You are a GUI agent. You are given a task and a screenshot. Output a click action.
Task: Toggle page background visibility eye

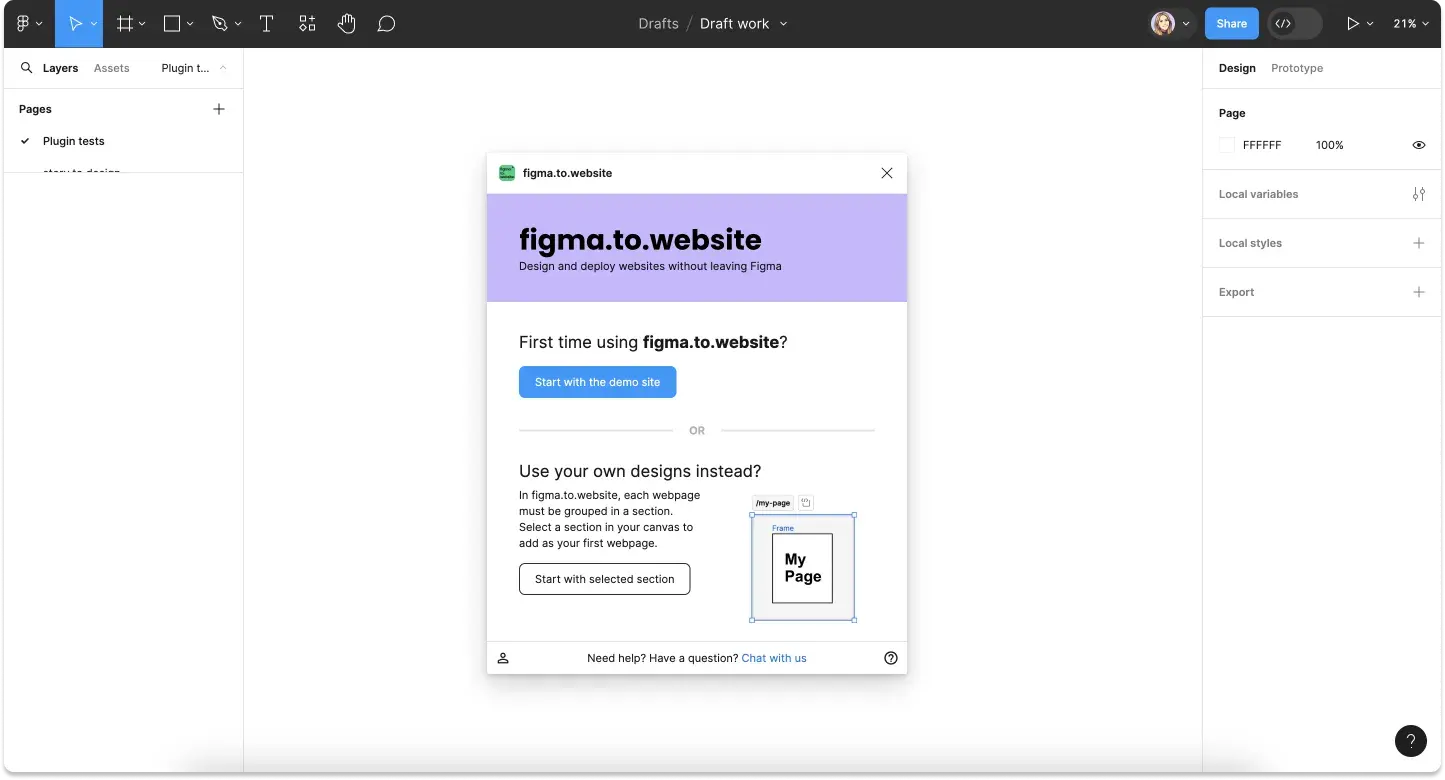point(1418,145)
